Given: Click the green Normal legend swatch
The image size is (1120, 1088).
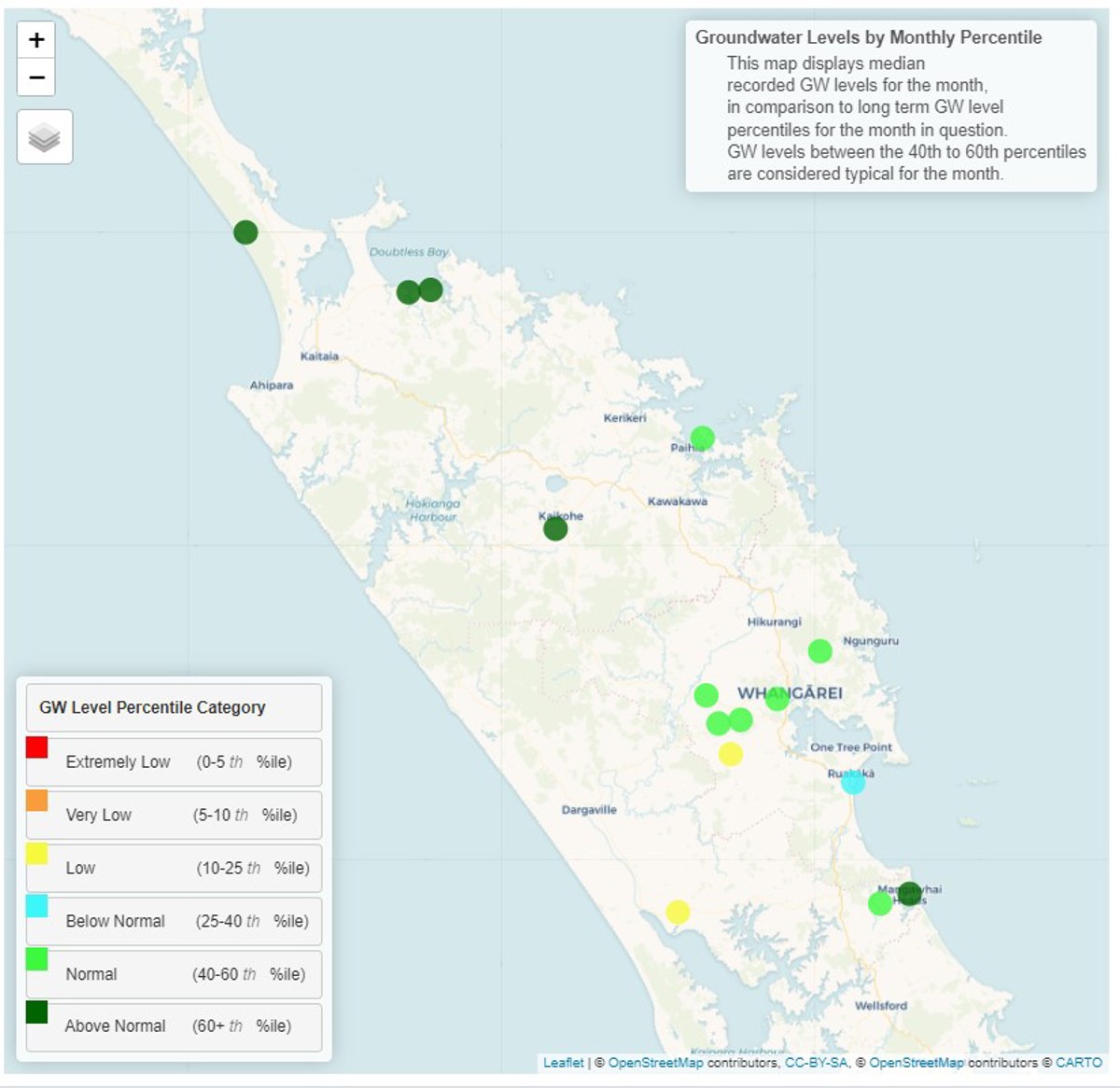Looking at the screenshot, I should pyautogui.click(x=37, y=959).
